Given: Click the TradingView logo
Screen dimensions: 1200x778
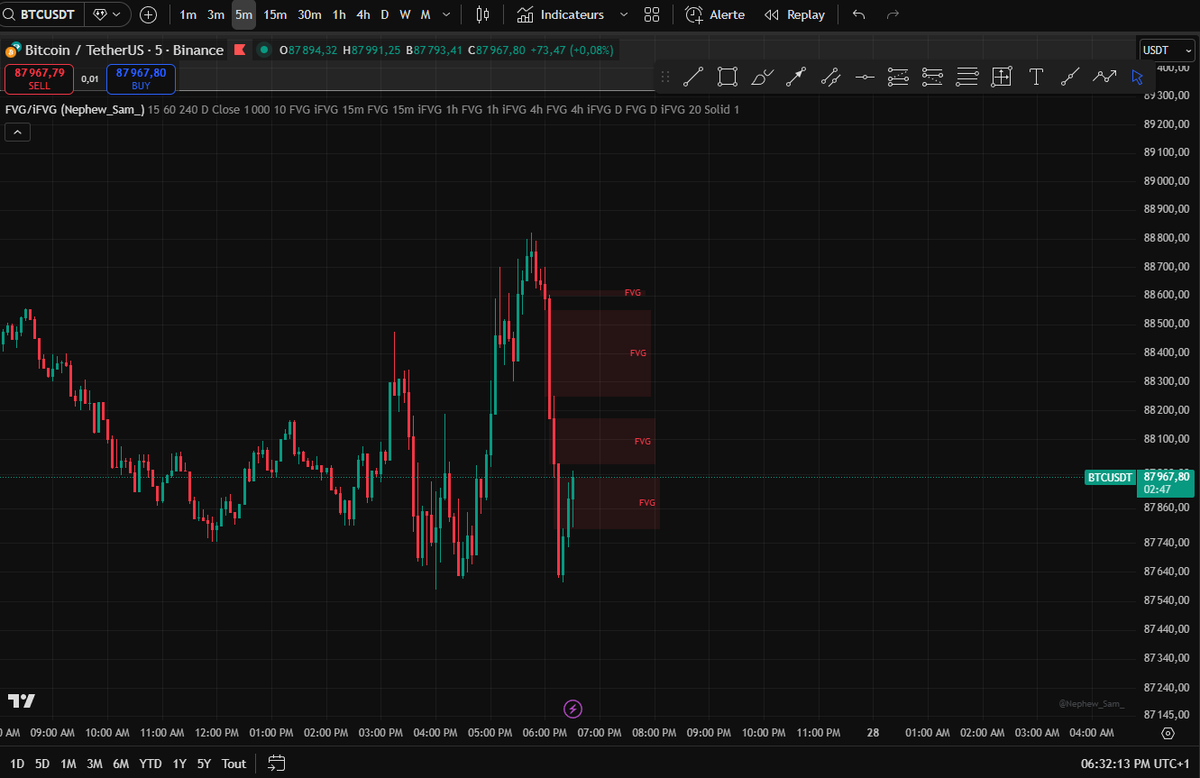Looking at the screenshot, I should pos(21,701).
